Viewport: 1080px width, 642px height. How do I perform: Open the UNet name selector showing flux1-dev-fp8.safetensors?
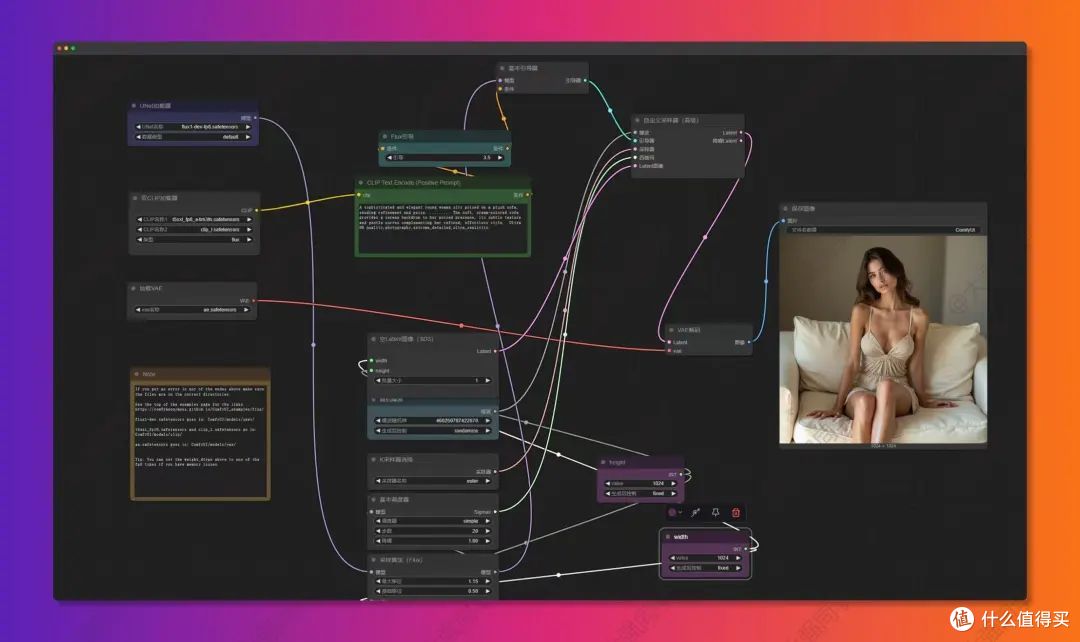coord(193,127)
